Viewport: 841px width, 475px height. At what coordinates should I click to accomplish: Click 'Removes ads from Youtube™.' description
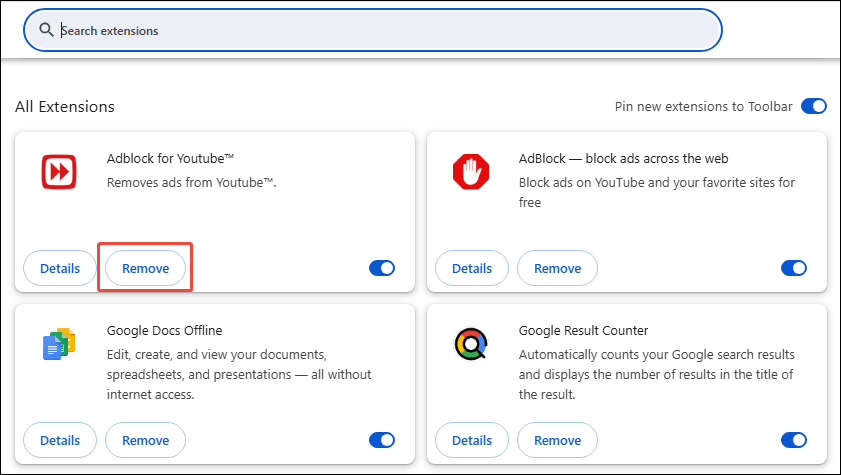[x=191, y=183]
